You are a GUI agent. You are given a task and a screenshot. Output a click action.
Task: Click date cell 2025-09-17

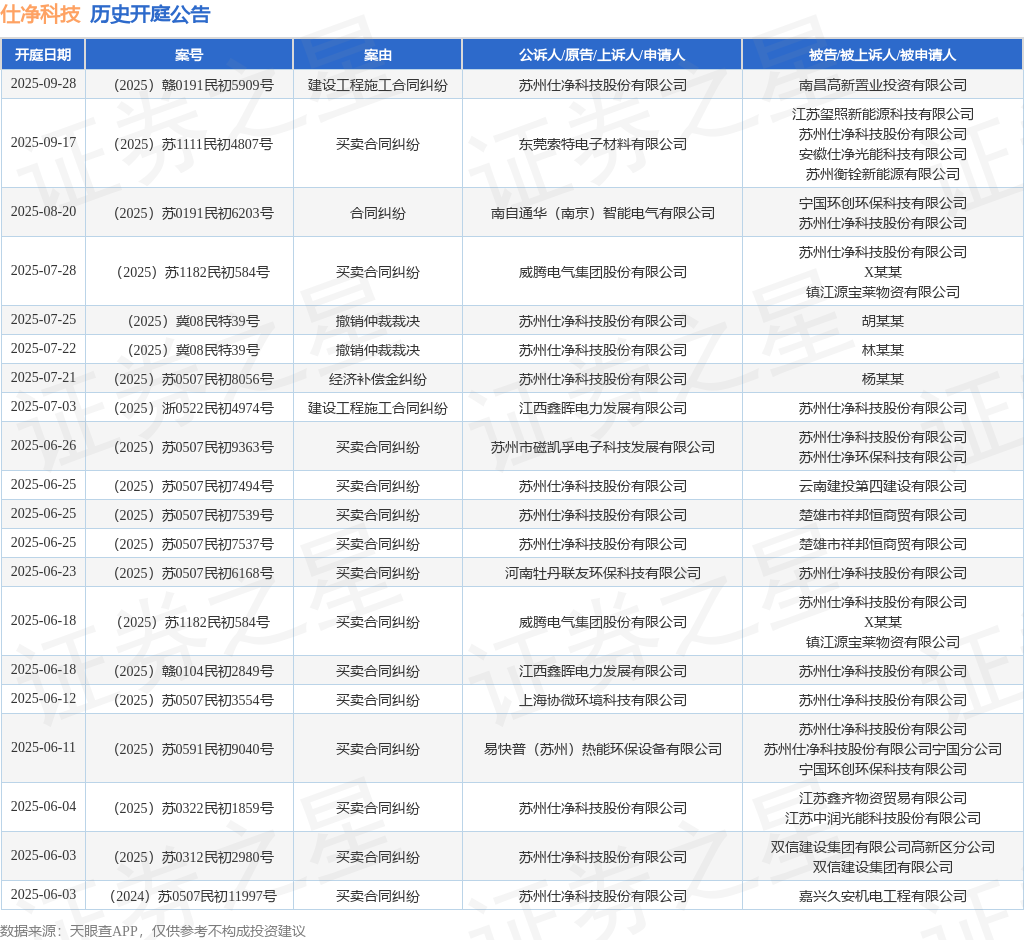click(43, 142)
